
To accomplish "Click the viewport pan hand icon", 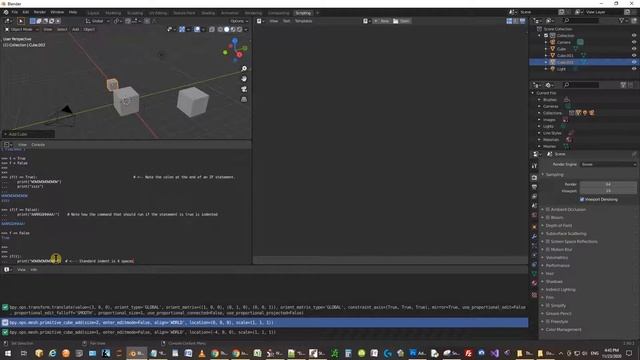I will (244, 79).
